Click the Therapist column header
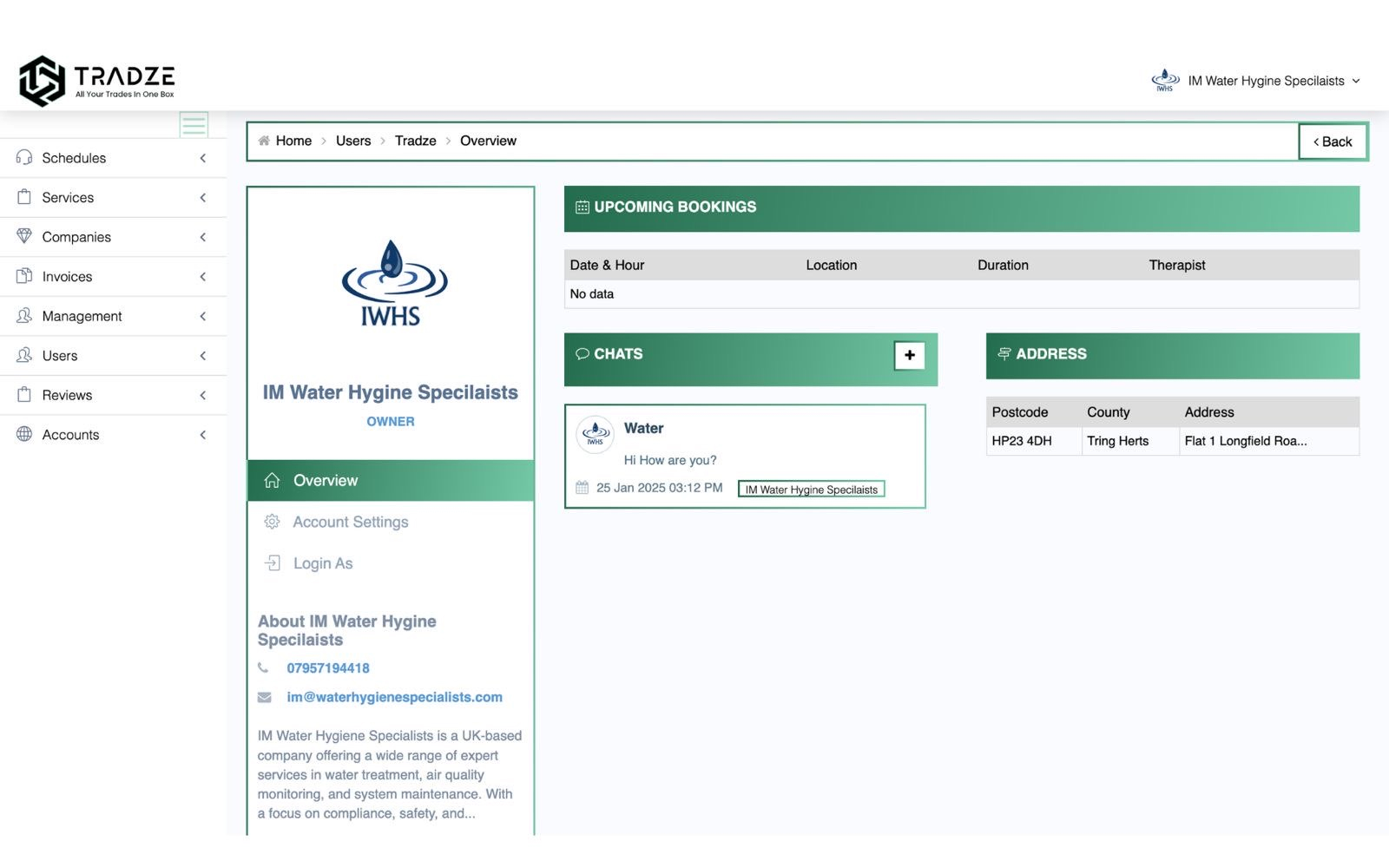Viewport: 1389px width, 868px height. [1176, 265]
